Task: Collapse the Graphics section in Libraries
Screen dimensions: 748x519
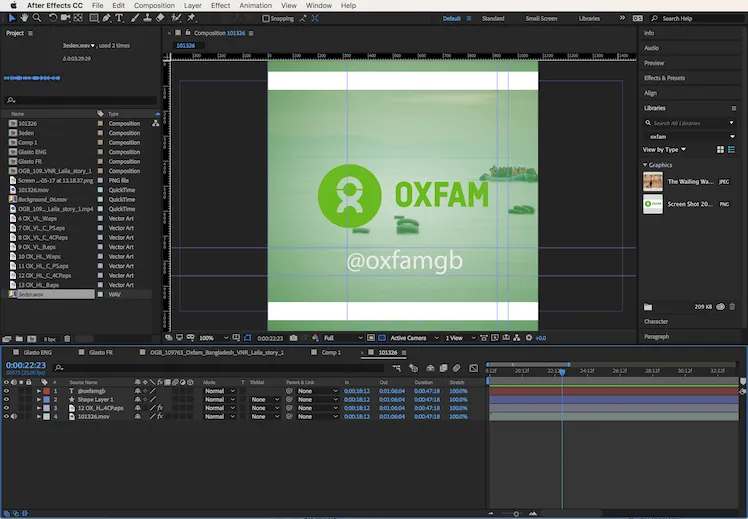Action: click(x=645, y=165)
